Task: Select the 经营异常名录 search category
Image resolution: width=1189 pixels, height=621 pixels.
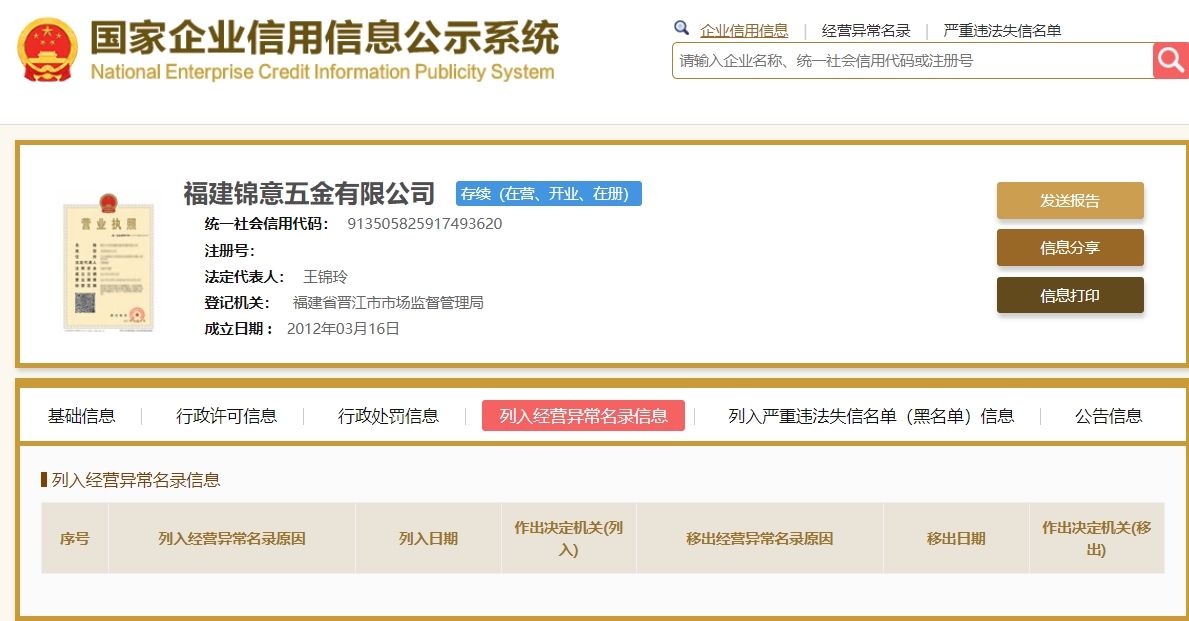Action: pos(866,30)
